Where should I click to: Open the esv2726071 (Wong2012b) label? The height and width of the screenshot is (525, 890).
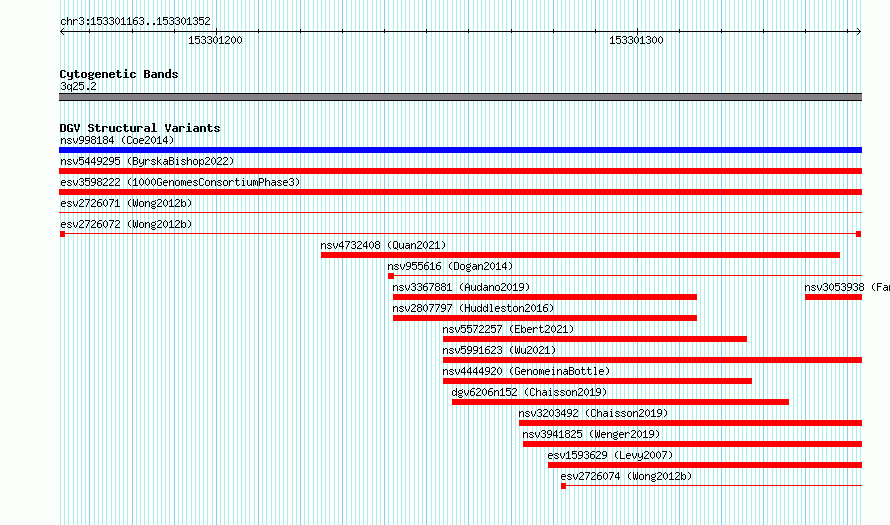pyautogui.click(x=126, y=203)
